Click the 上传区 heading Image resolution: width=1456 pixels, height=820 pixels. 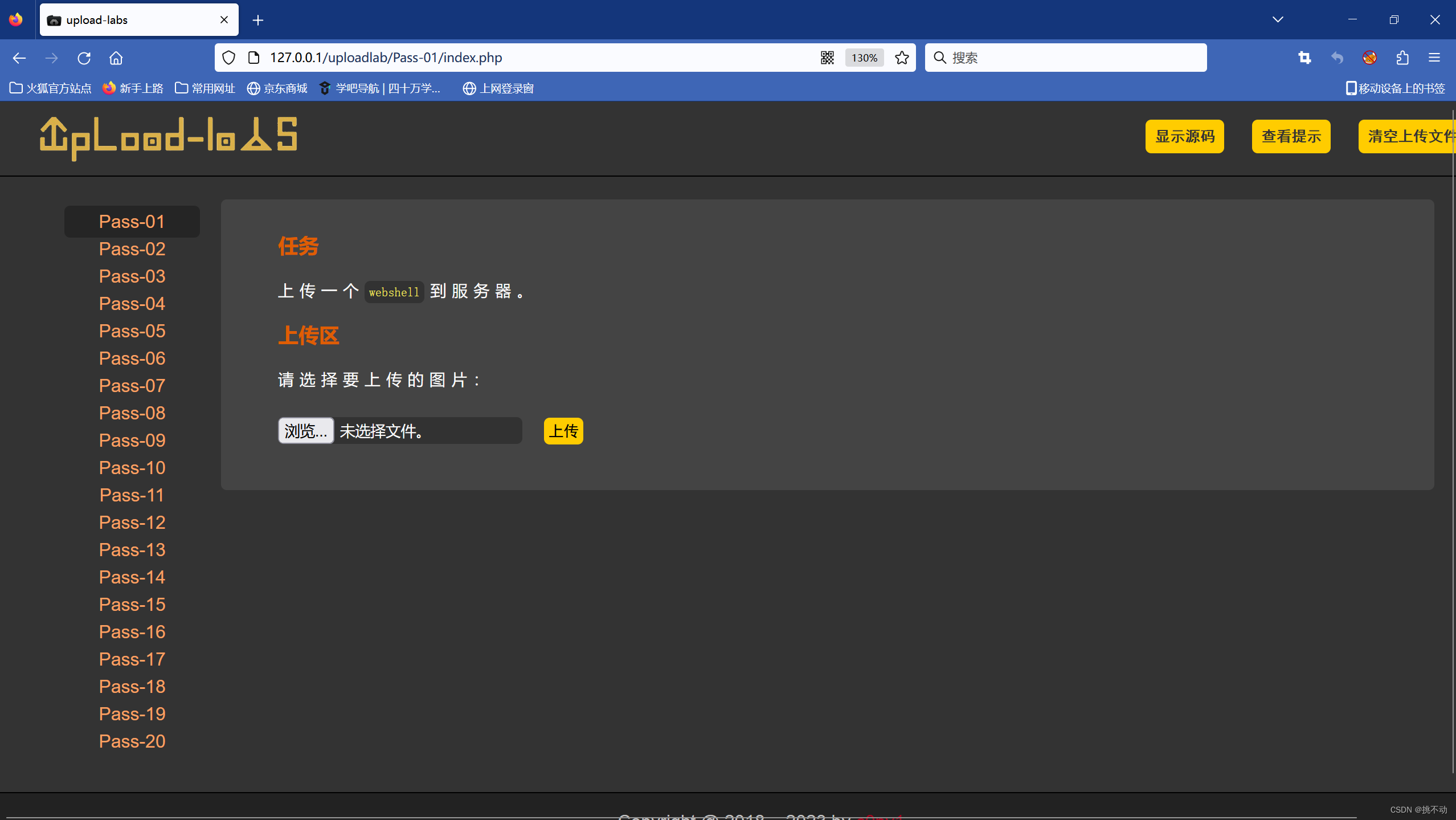point(309,336)
